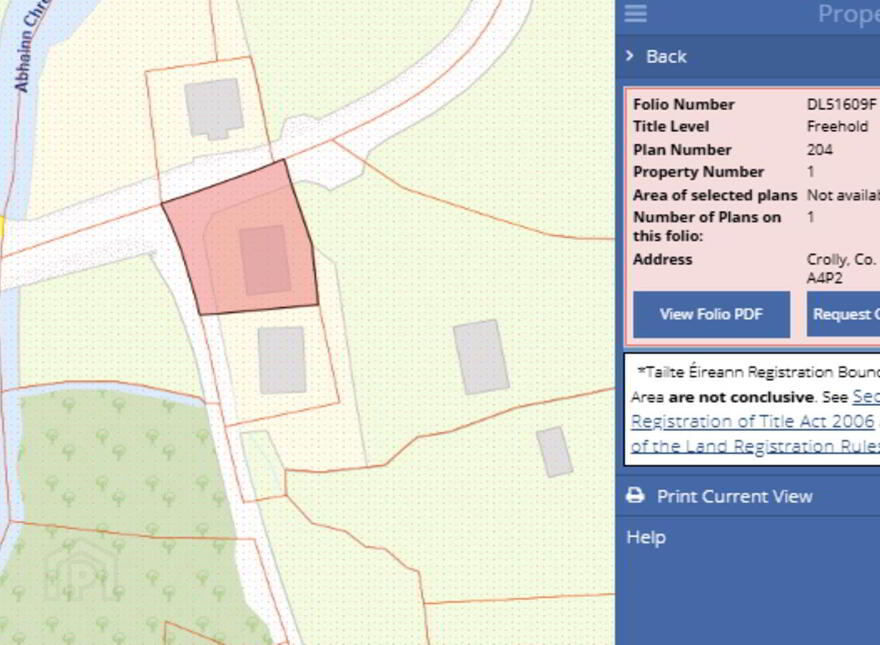Click the Folio Number label
The height and width of the screenshot is (645, 880).
click(x=684, y=104)
